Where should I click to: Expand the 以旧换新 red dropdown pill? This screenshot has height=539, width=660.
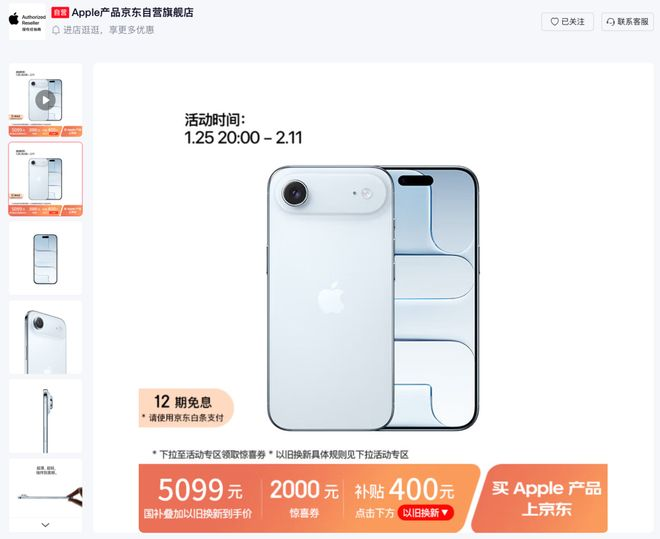(426, 512)
